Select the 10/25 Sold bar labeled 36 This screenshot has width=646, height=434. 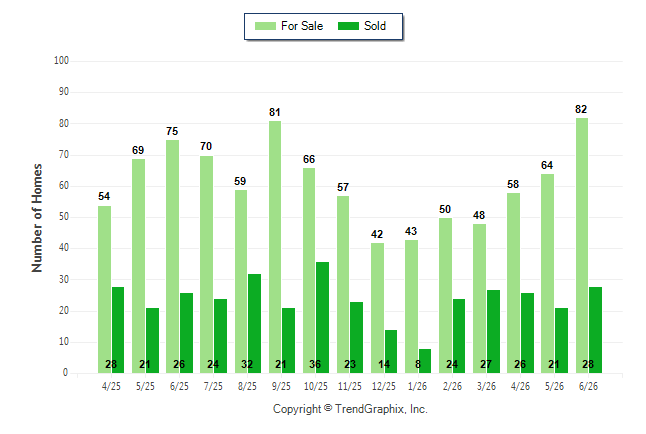322,317
